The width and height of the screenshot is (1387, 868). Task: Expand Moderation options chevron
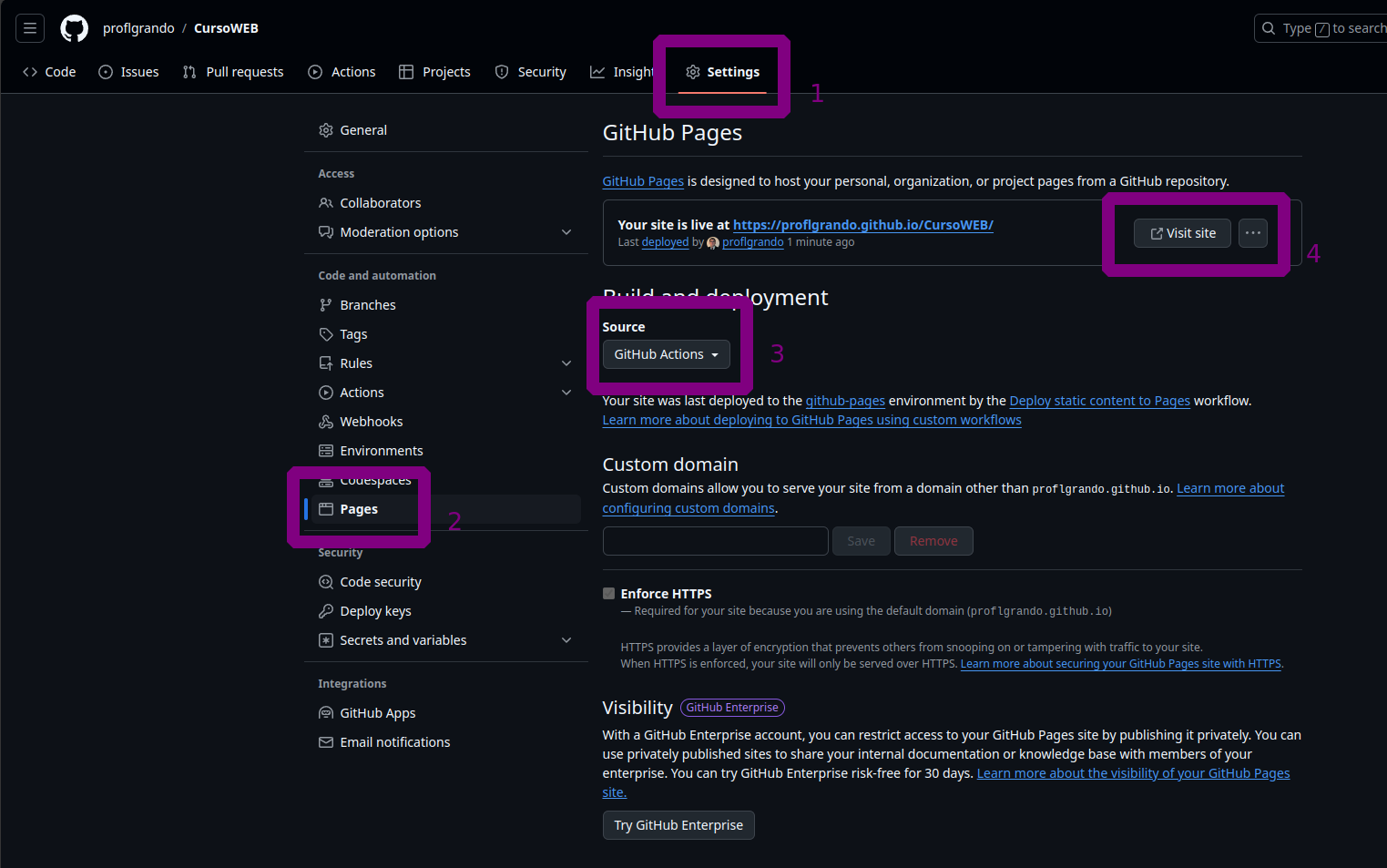pos(566,232)
